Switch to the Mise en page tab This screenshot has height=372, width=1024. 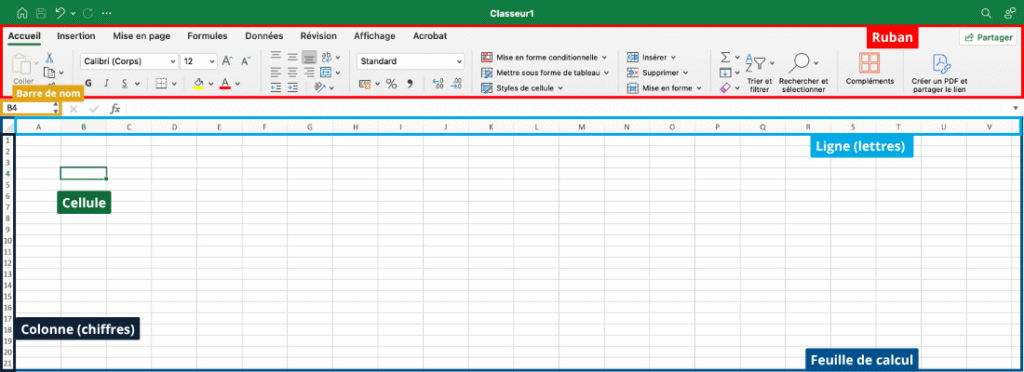(141, 36)
